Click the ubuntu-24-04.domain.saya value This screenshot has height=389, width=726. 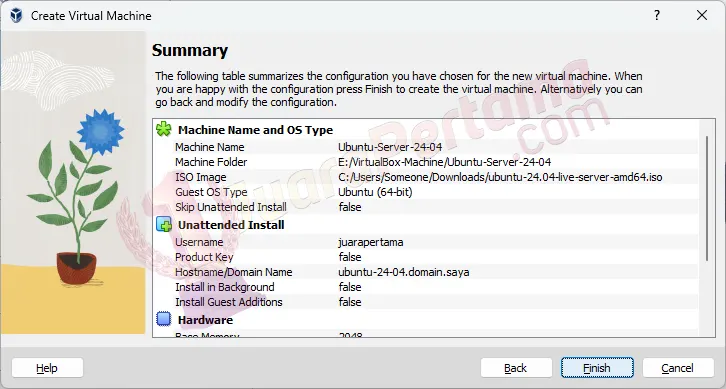(x=404, y=272)
